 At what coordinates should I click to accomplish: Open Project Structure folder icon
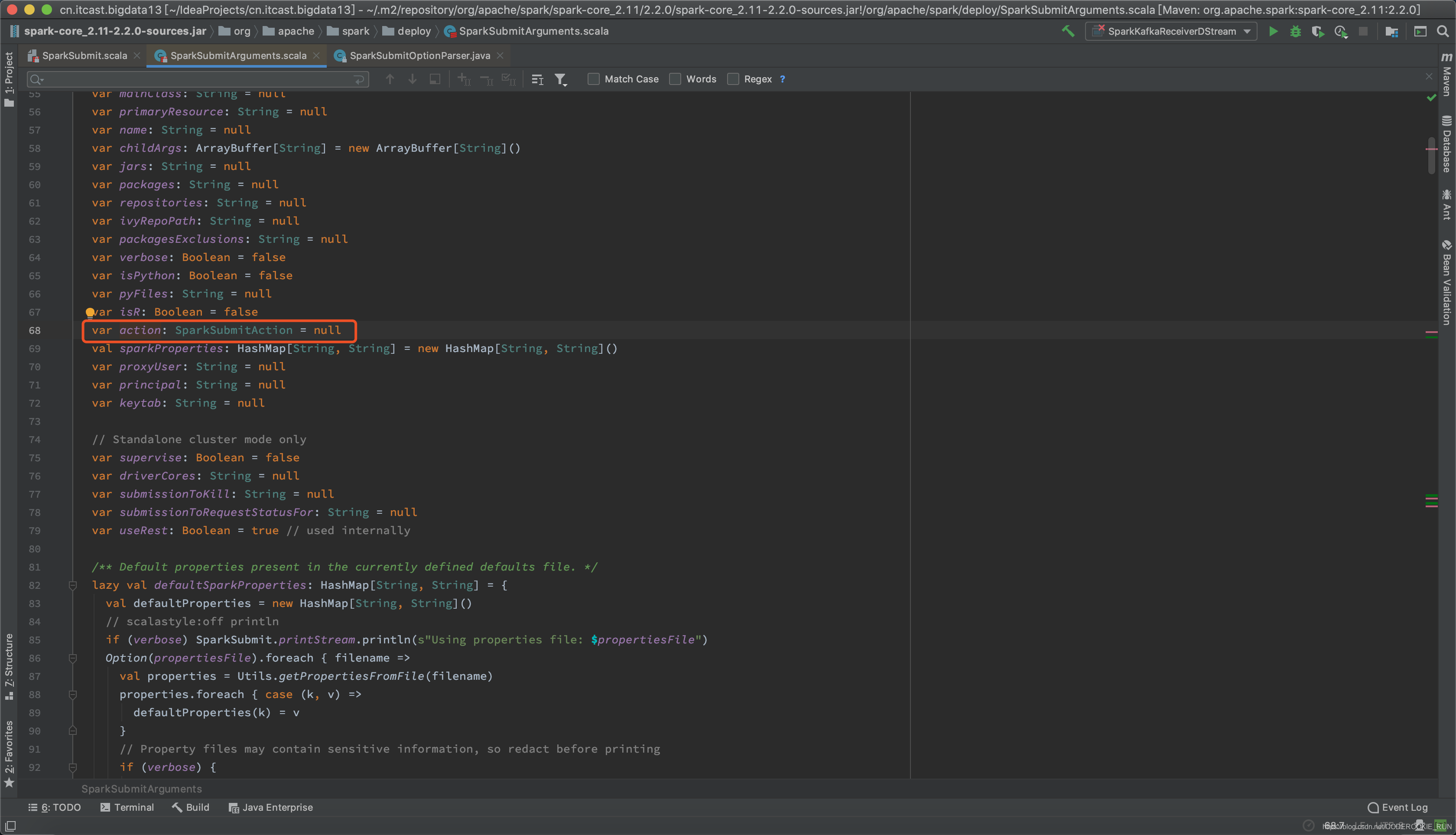point(1391,32)
